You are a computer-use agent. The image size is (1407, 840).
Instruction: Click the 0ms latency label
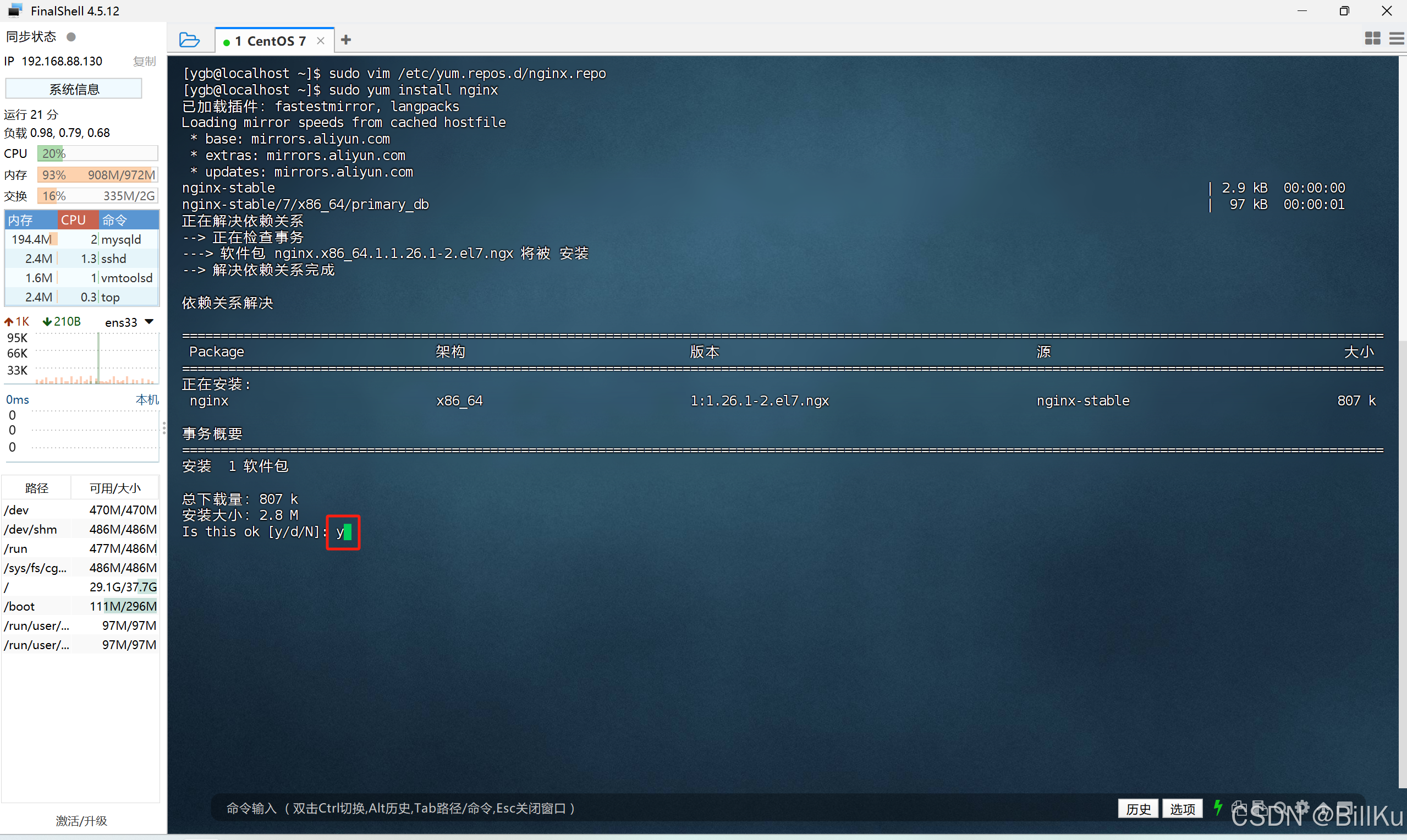click(18, 399)
